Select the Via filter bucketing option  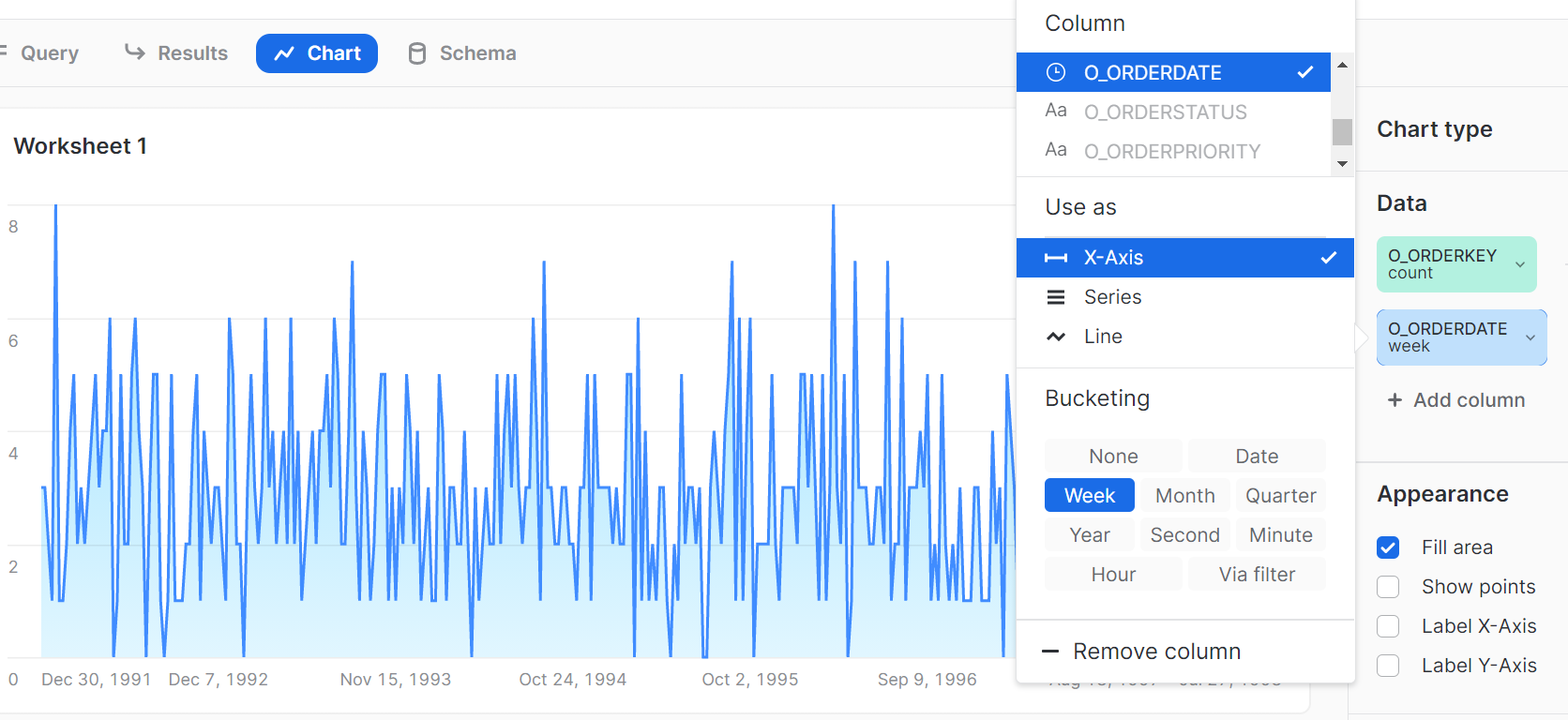coord(1257,575)
